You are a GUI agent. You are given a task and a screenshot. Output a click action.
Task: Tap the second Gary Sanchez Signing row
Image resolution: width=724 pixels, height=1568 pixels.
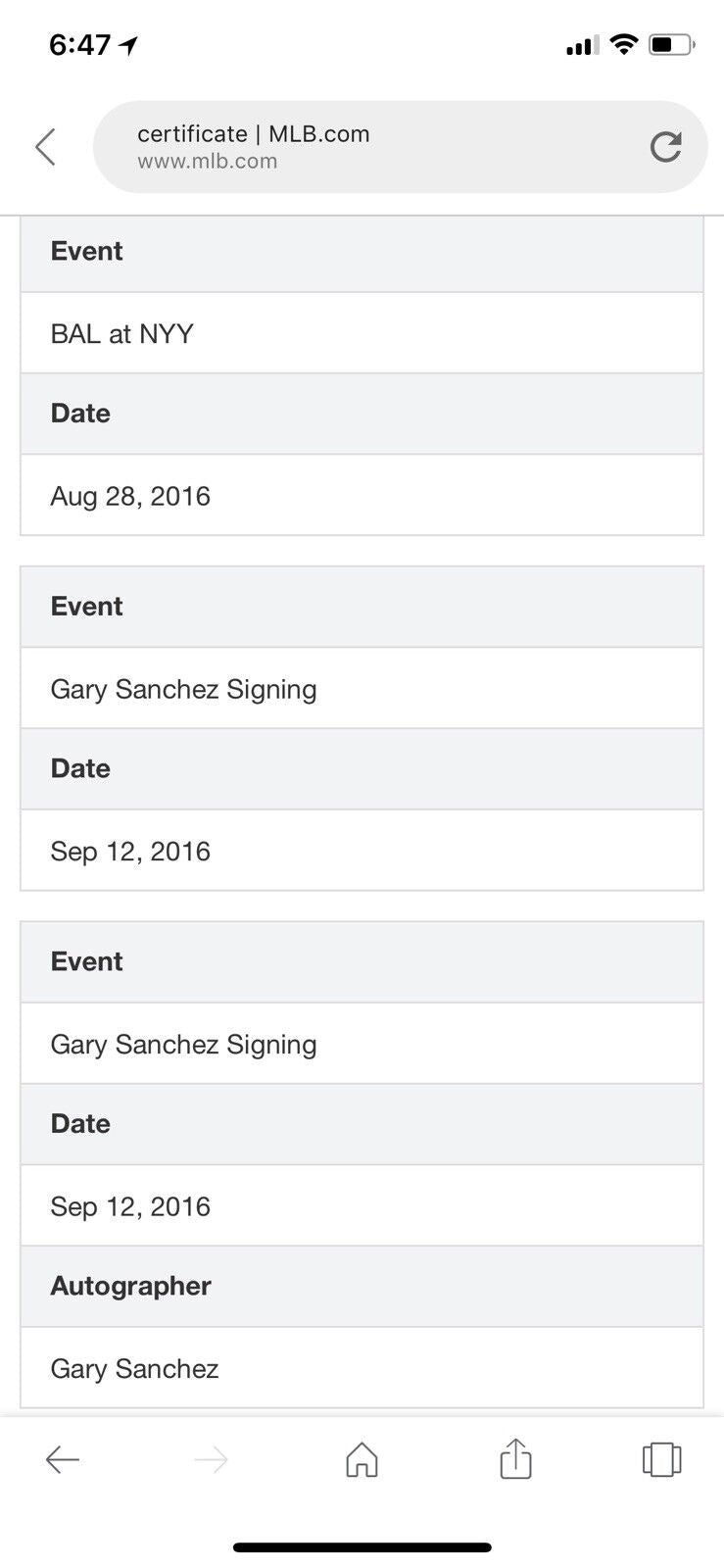(x=362, y=1044)
